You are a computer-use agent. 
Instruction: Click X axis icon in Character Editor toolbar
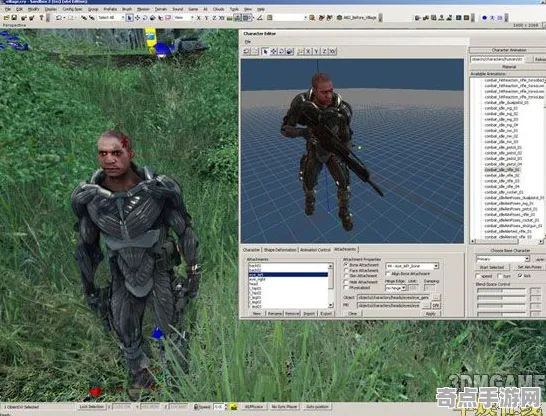[x=308, y=52]
